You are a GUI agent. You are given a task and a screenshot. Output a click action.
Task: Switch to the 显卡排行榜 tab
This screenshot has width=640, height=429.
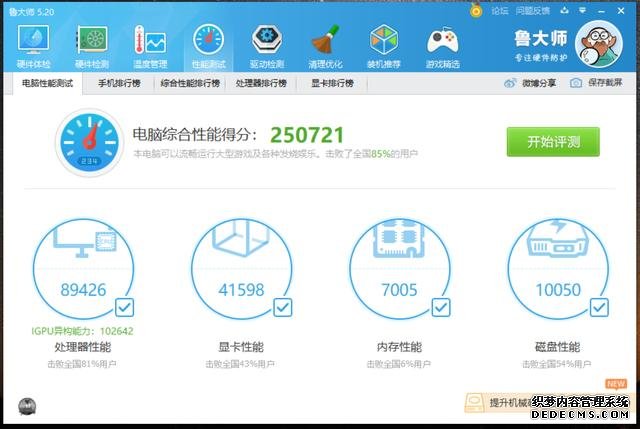click(332, 83)
